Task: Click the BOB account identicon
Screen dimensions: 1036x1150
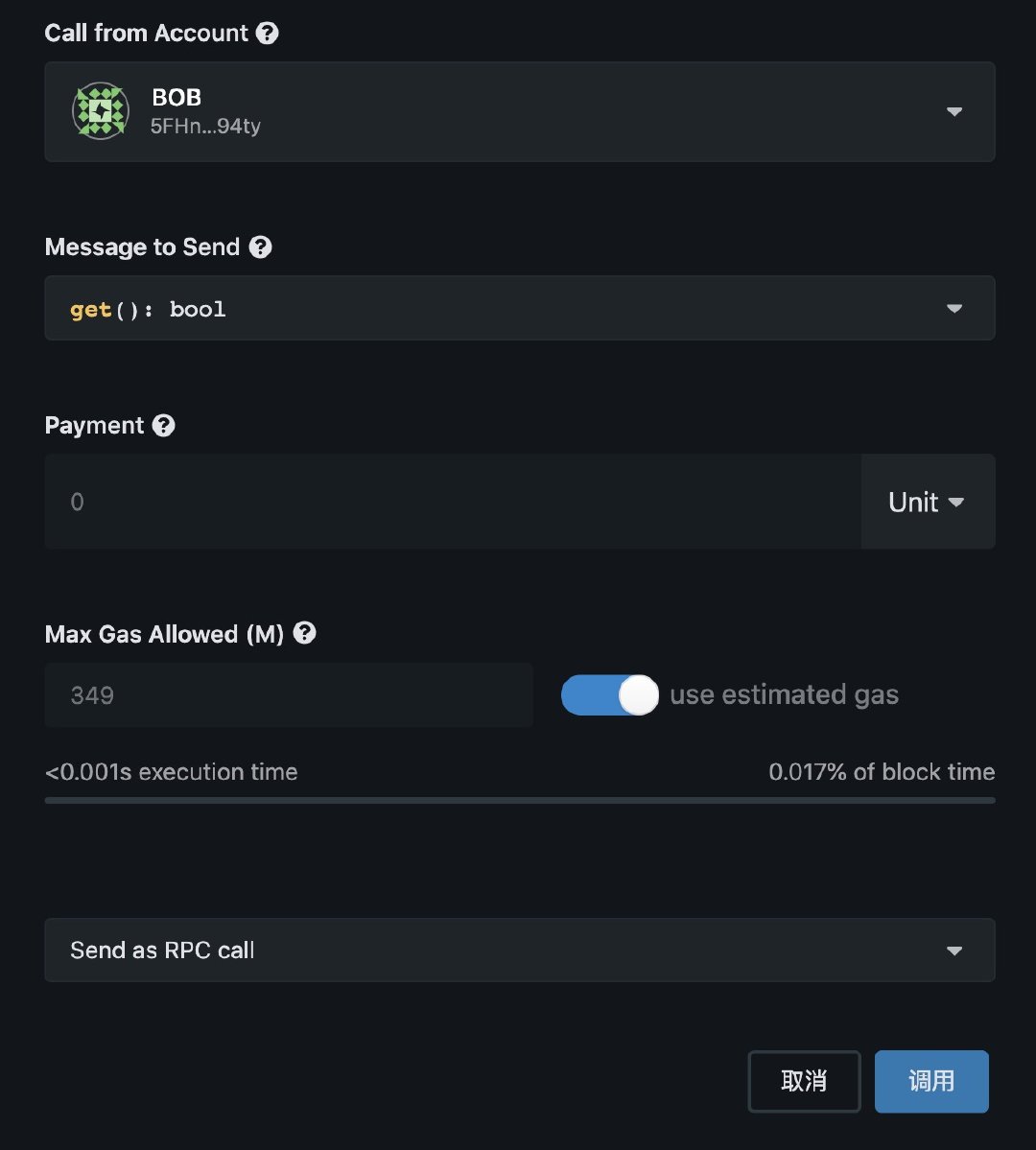Action: point(100,111)
